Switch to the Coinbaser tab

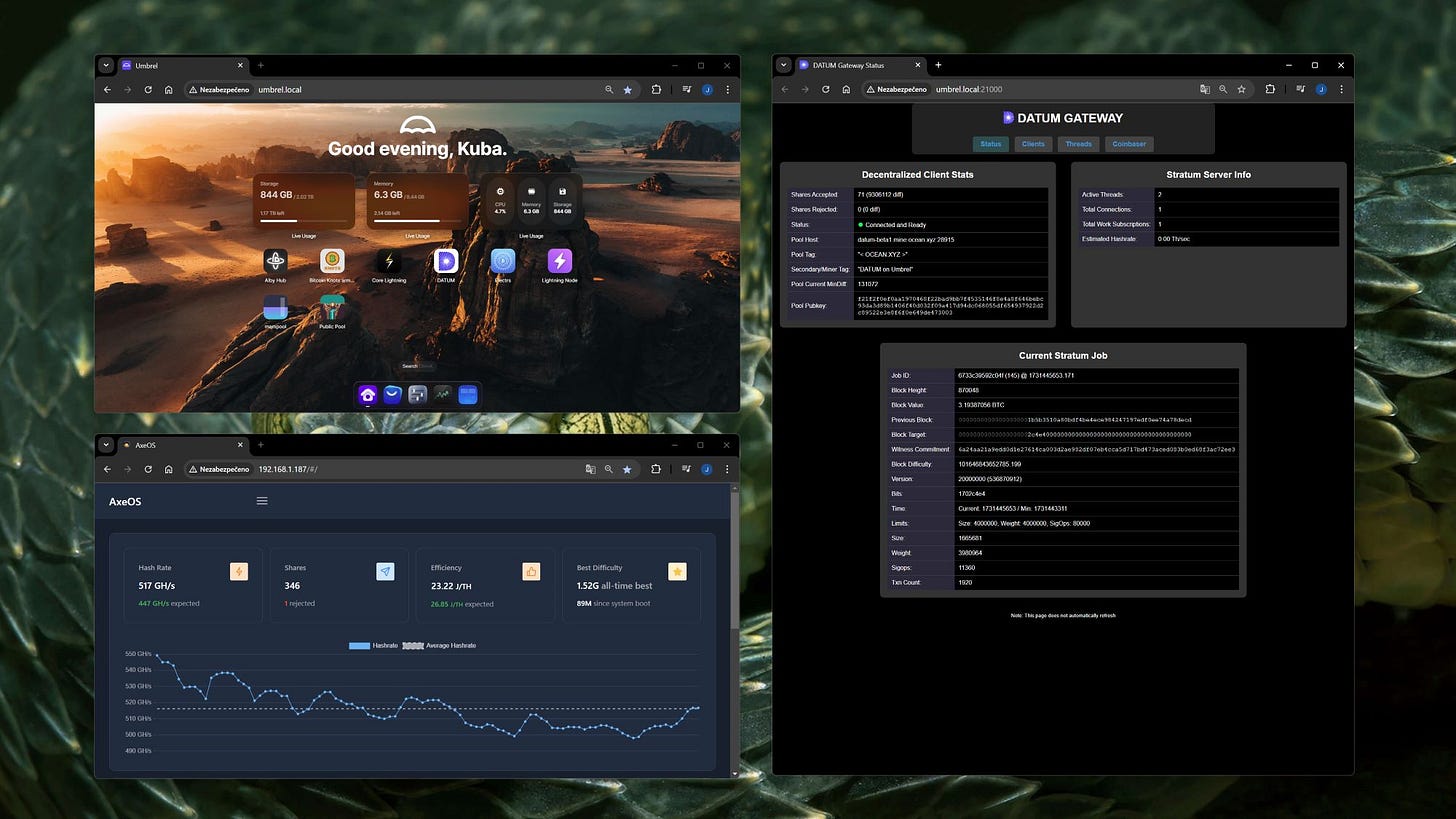point(1130,144)
